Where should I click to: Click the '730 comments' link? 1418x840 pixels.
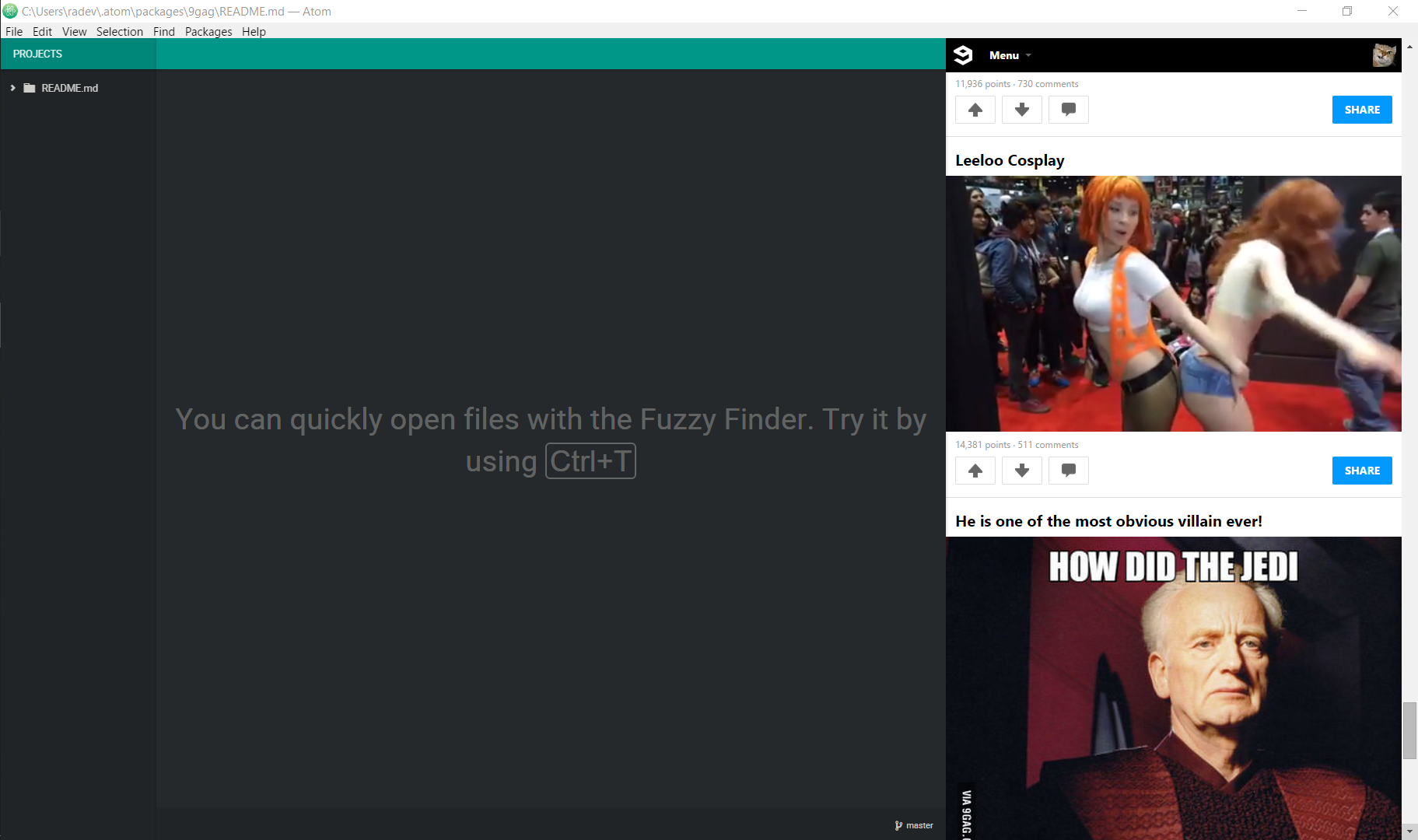coord(1048,84)
